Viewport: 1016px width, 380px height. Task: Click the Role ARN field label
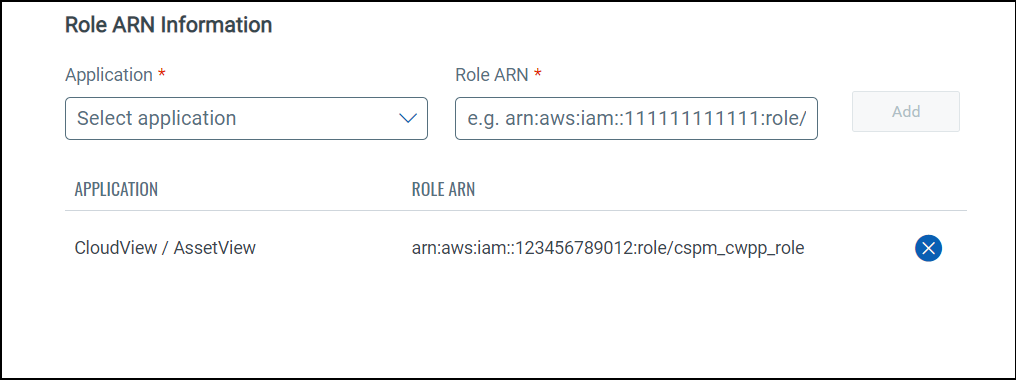(x=492, y=75)
